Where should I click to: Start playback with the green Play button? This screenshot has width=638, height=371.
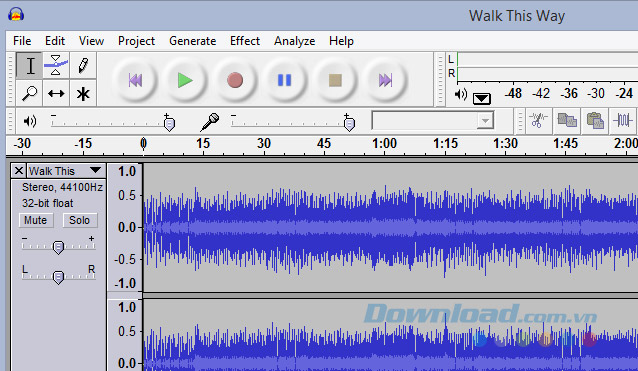pyautogui.click(x=185, y=80)
